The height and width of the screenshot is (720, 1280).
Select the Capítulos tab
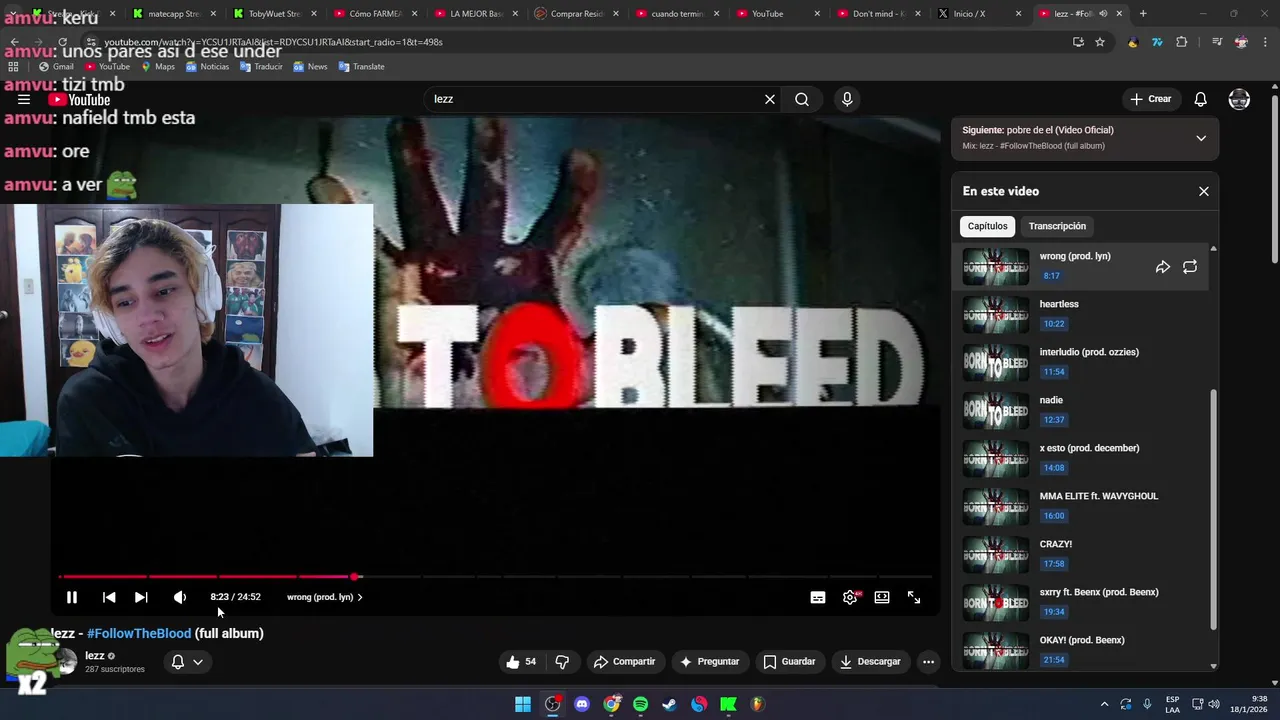987,226
